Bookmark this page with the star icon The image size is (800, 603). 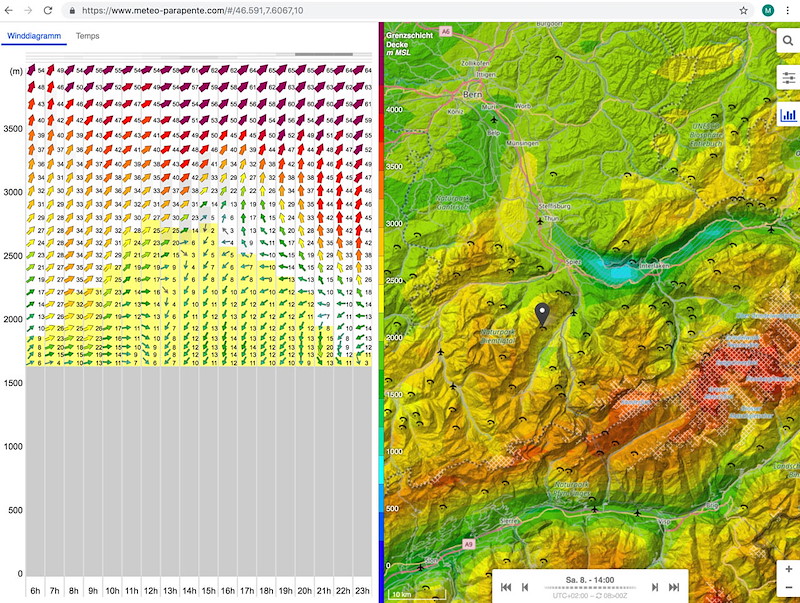[x=743, y=10]
